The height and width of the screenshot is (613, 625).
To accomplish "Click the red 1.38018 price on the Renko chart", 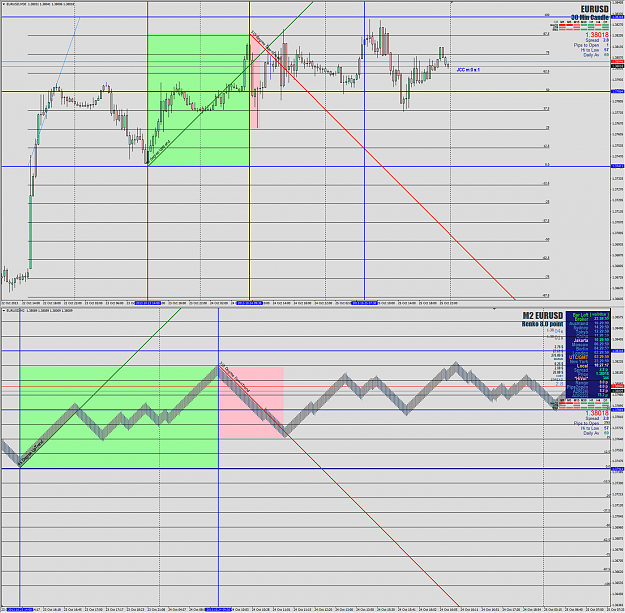I will [597, 413].
